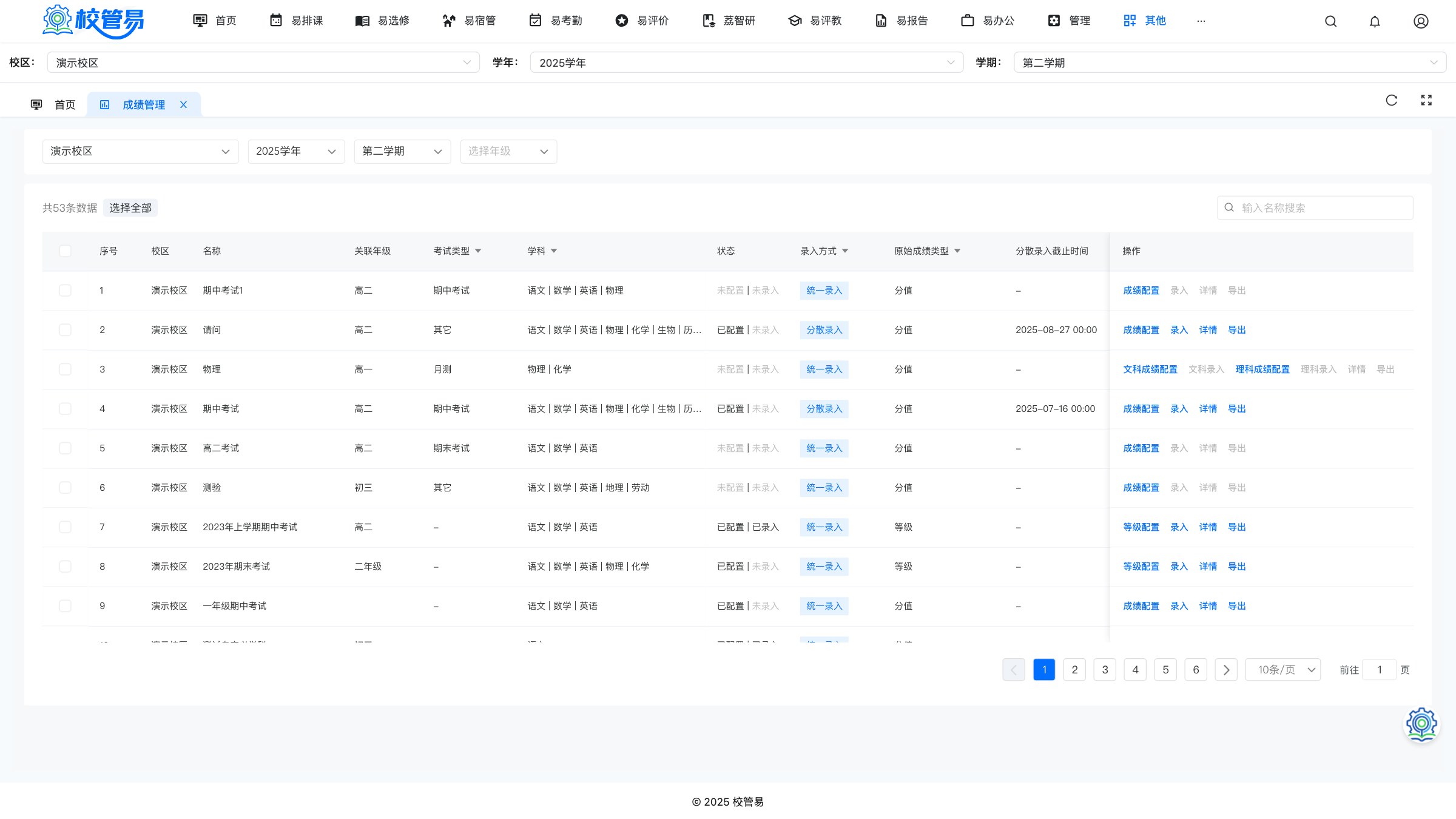Check the row for 期中考试1
Image resolution: width=1456 pixels, height=819 pixels.
pyautogui.click(x=65, y=291)
